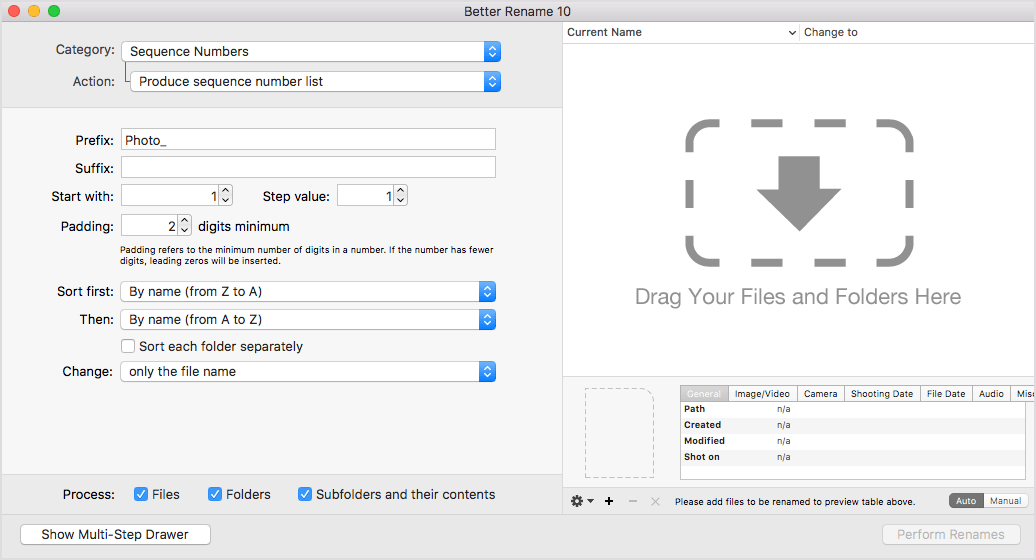Open the Category dropdown
This screenshot has height=560, width=1036.
311,52
